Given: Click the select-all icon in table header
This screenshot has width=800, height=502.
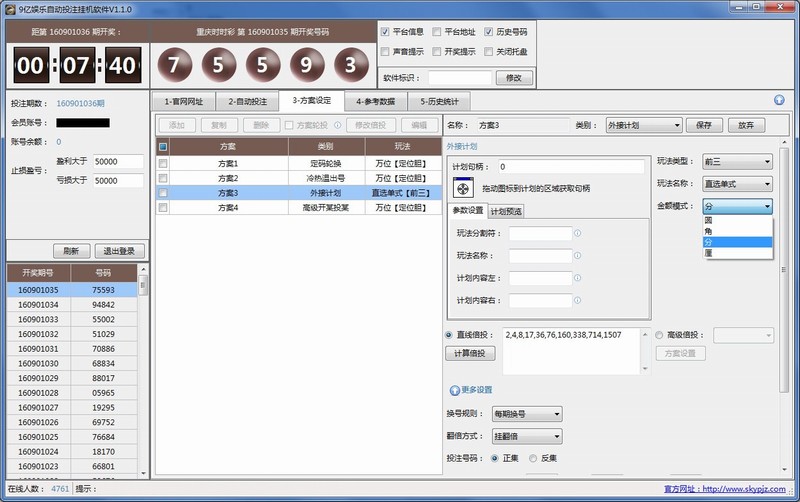Looking at the screenshot, I should 163,146.
